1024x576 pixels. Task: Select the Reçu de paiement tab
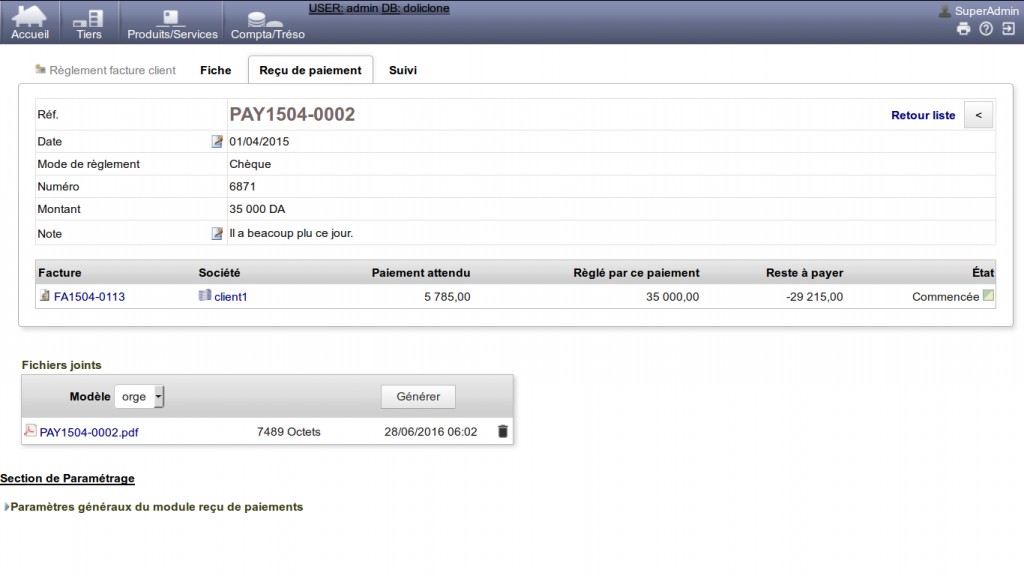pyautogui.click(x=310, y=70)
